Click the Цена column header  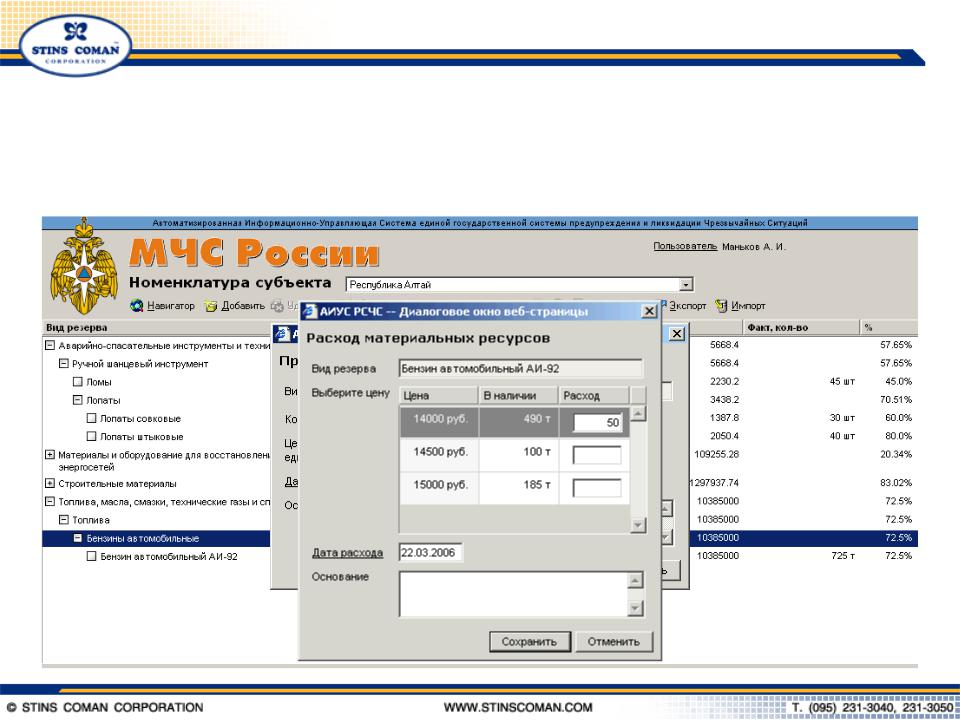438,396
